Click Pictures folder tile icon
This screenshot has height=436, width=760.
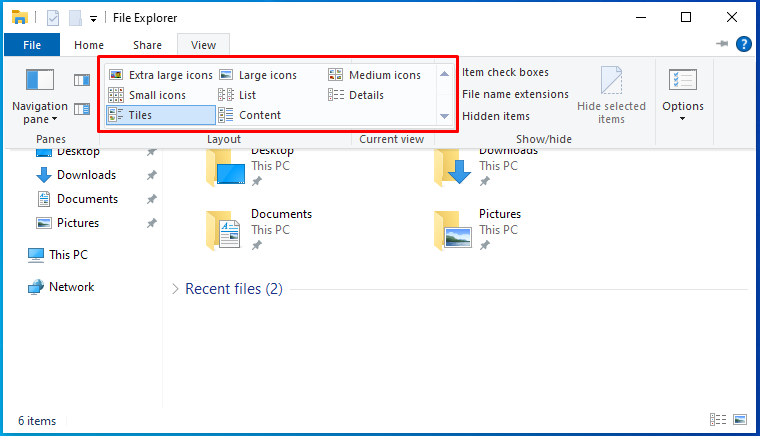tap(453, 230)
